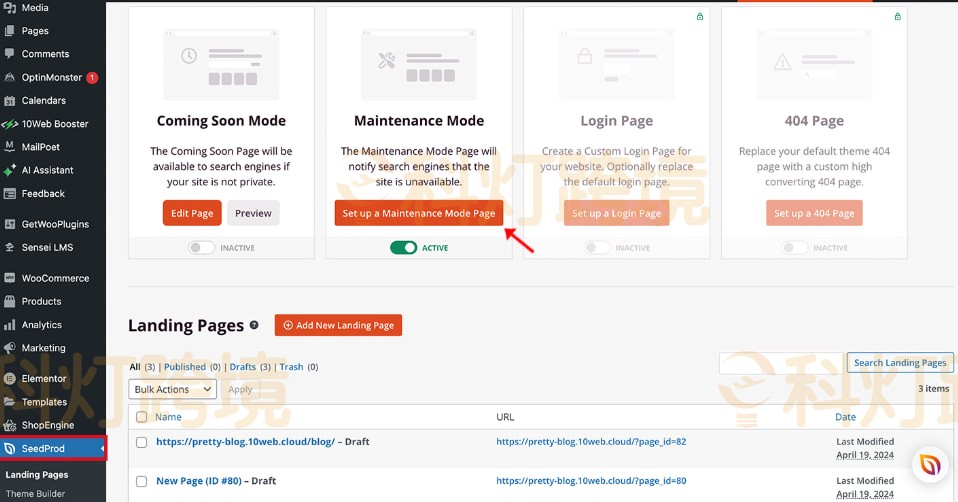Screen dimensions: 958x502
Task: Click the Login Page preview thumbnail
Action: click(616, 64)
